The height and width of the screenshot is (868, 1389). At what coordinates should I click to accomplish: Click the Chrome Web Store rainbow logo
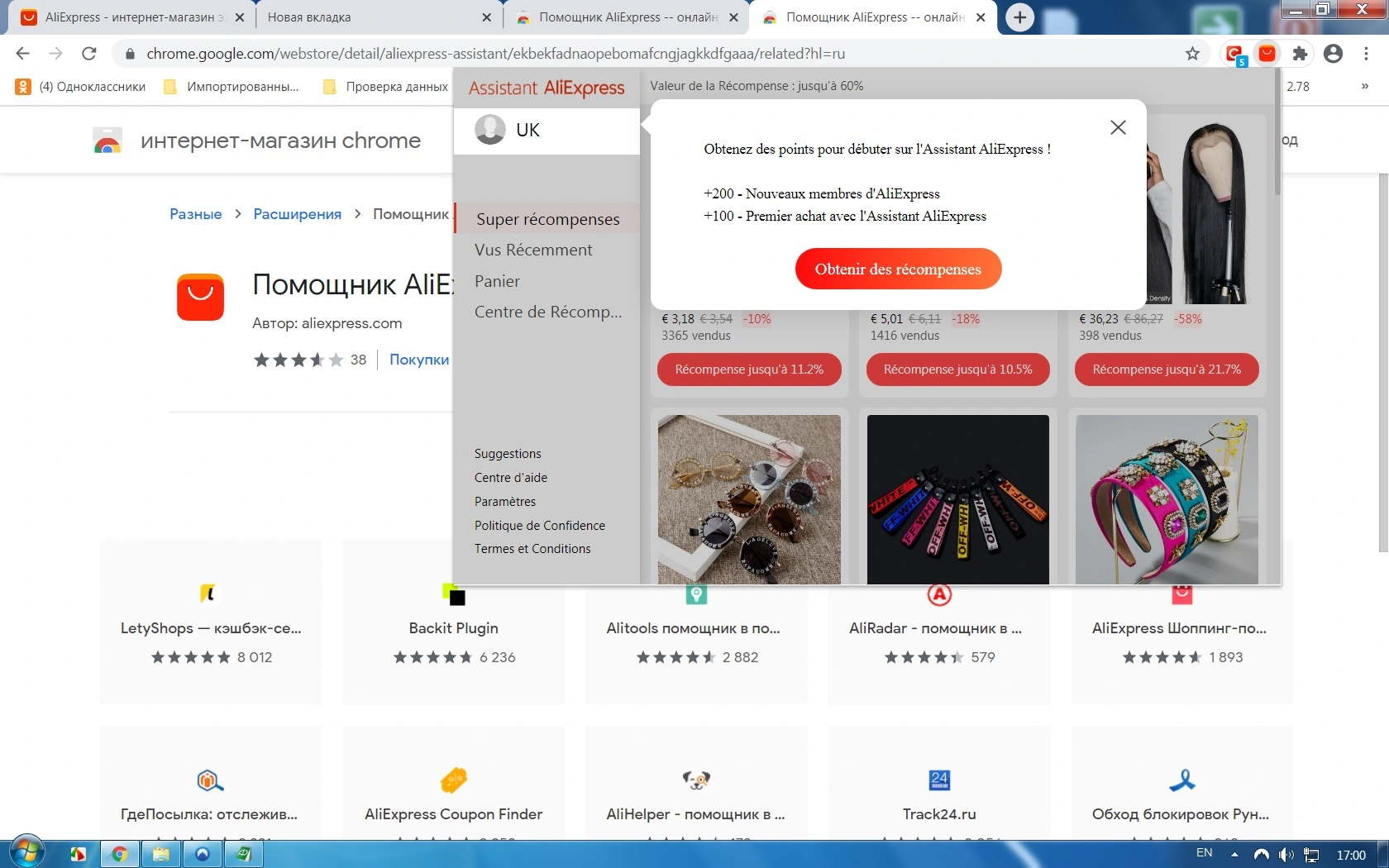coord(107,141)
